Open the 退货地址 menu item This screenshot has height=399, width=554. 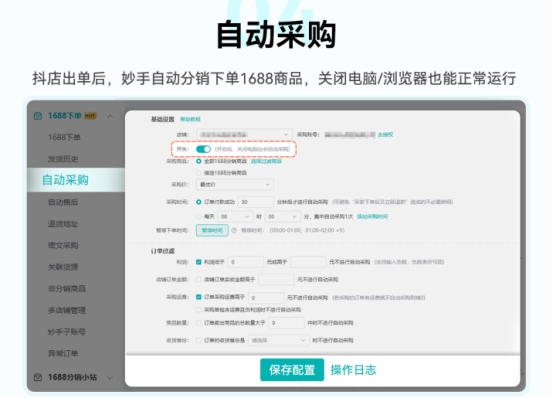point(63,224)
